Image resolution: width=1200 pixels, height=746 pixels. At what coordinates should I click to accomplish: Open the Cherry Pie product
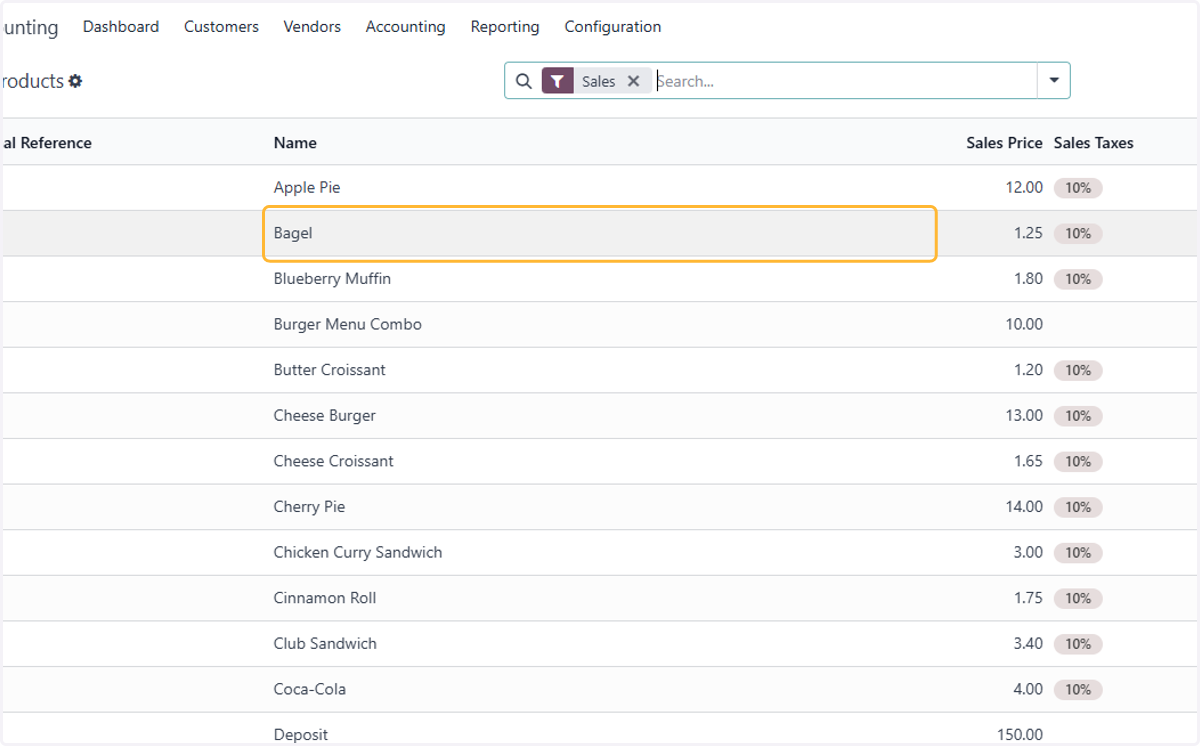pyautogui.click(x=309, y=507)
